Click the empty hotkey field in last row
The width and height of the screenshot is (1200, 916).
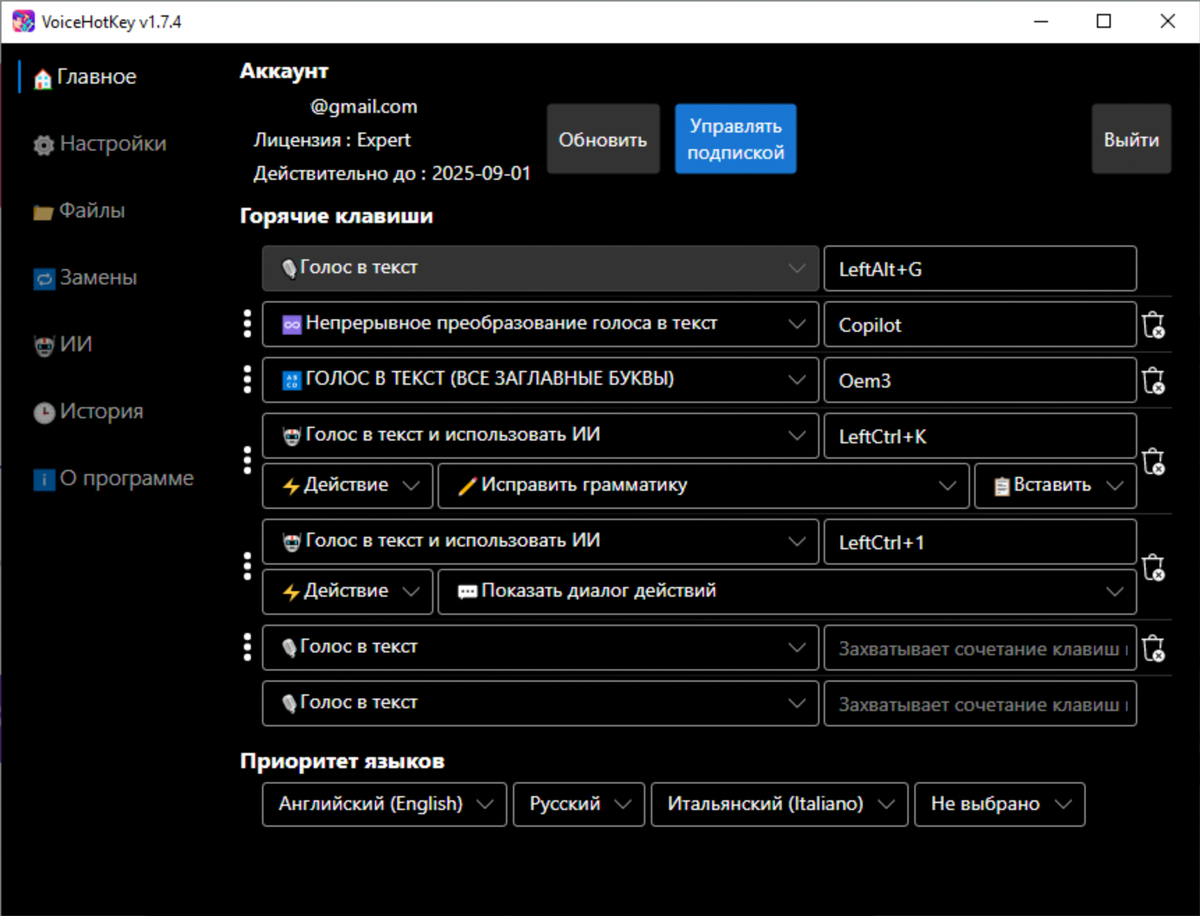click(x=980, y=703)
